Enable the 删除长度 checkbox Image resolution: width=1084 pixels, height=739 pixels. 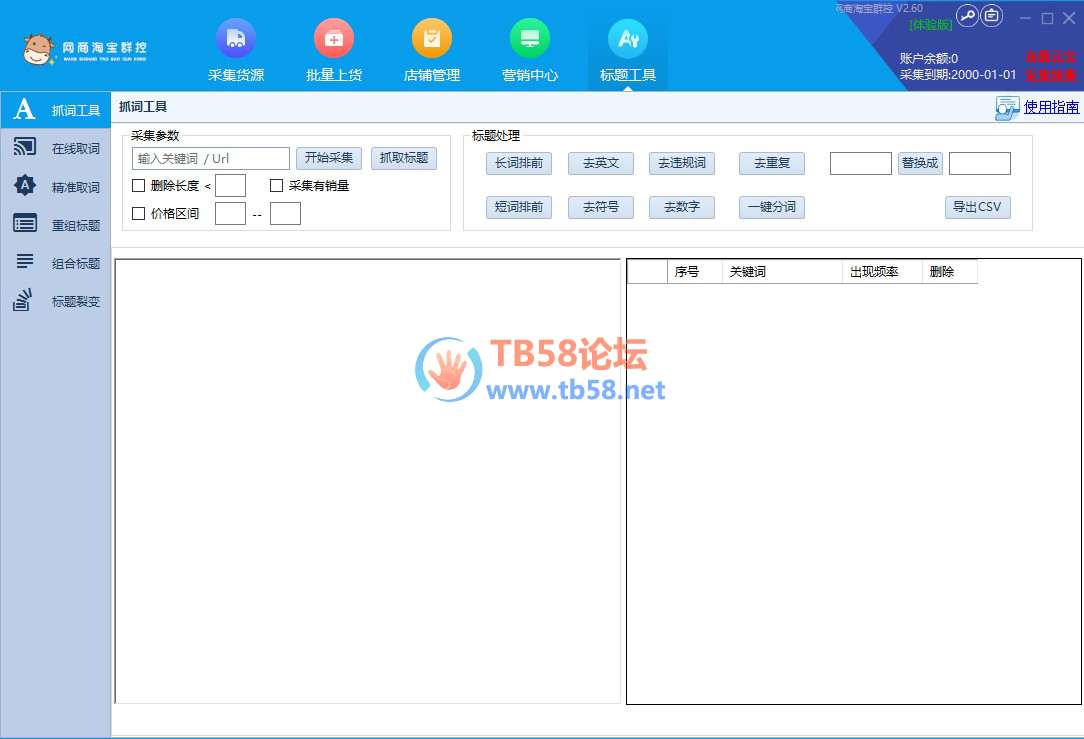point(138,185)
